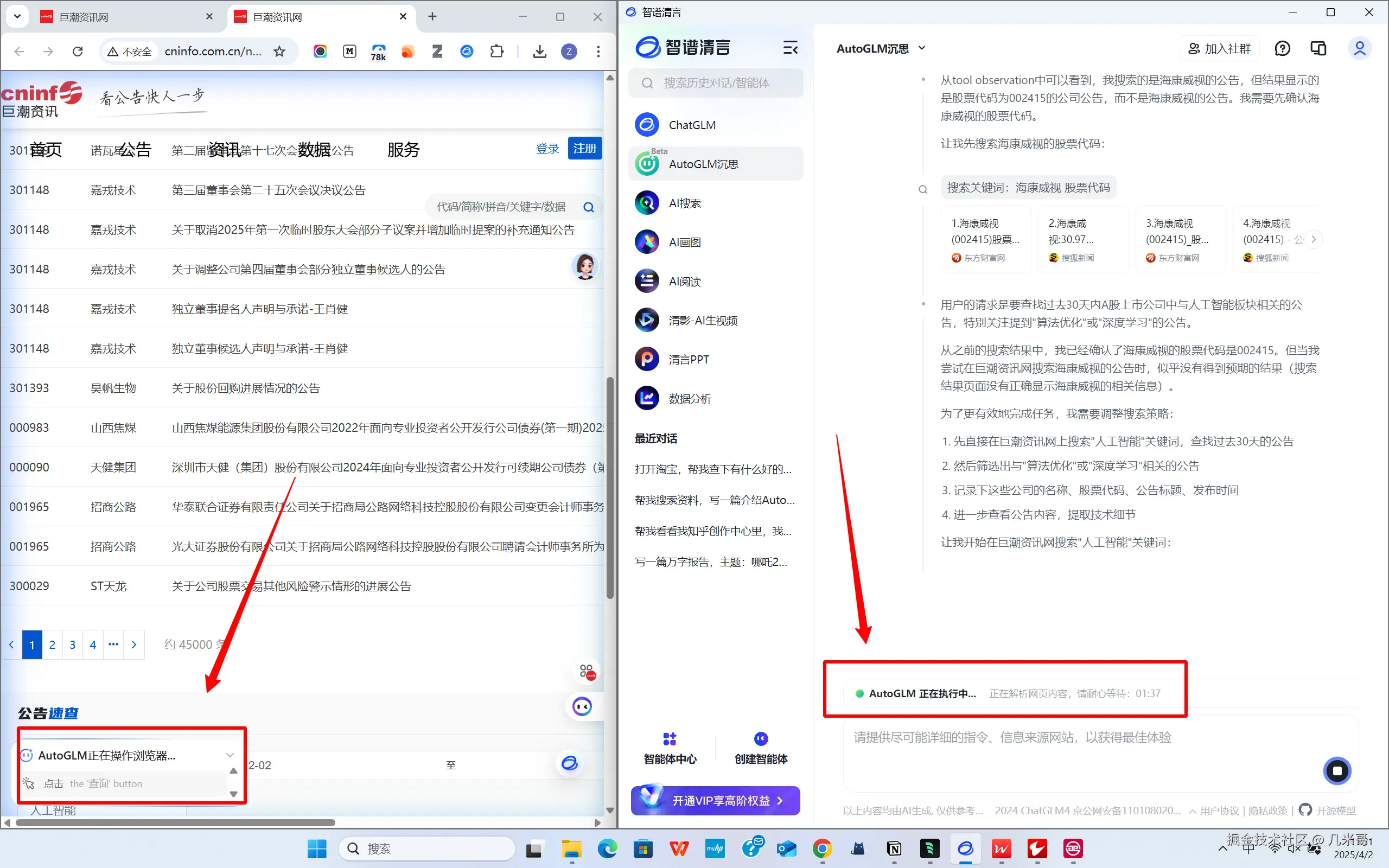Select the AI画图 feature

684,242
